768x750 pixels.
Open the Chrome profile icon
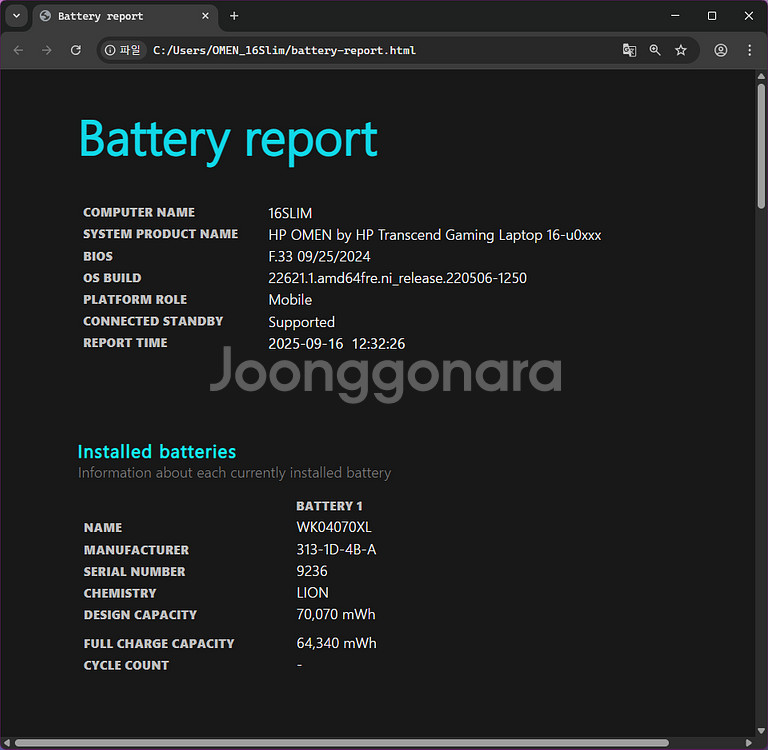point(720,50)
